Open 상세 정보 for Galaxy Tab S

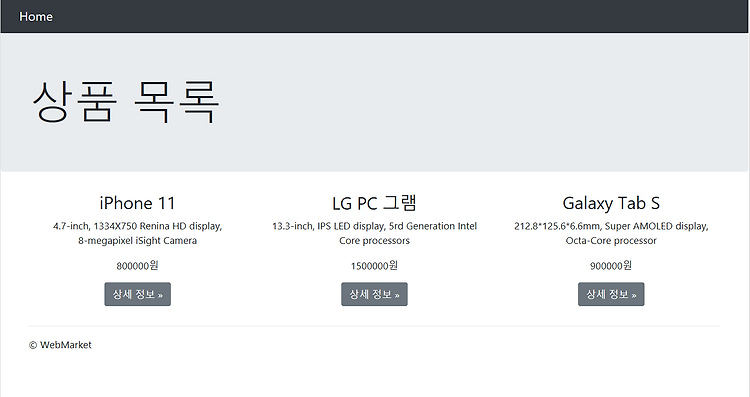point(611,294)
